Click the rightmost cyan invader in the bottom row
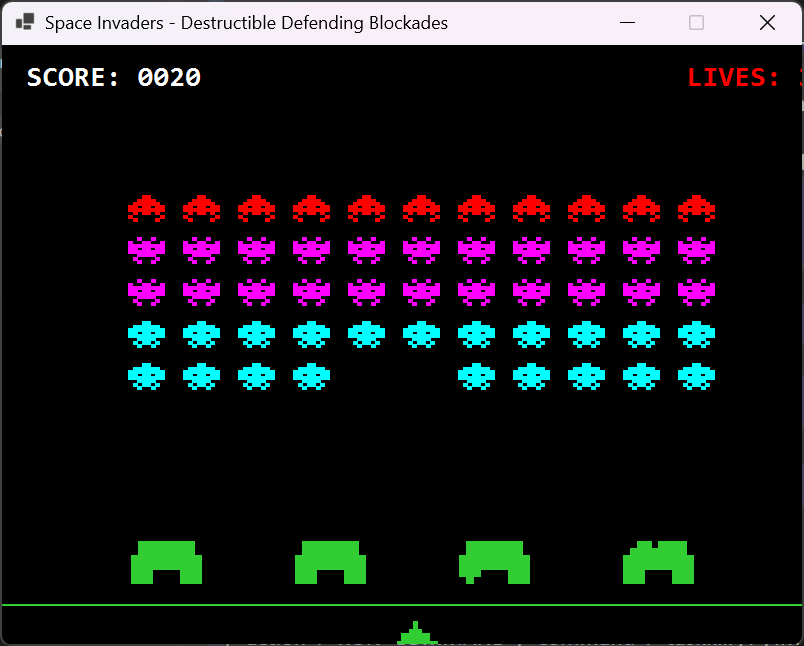This screenshot has width=804, height=646. point(696,376)
